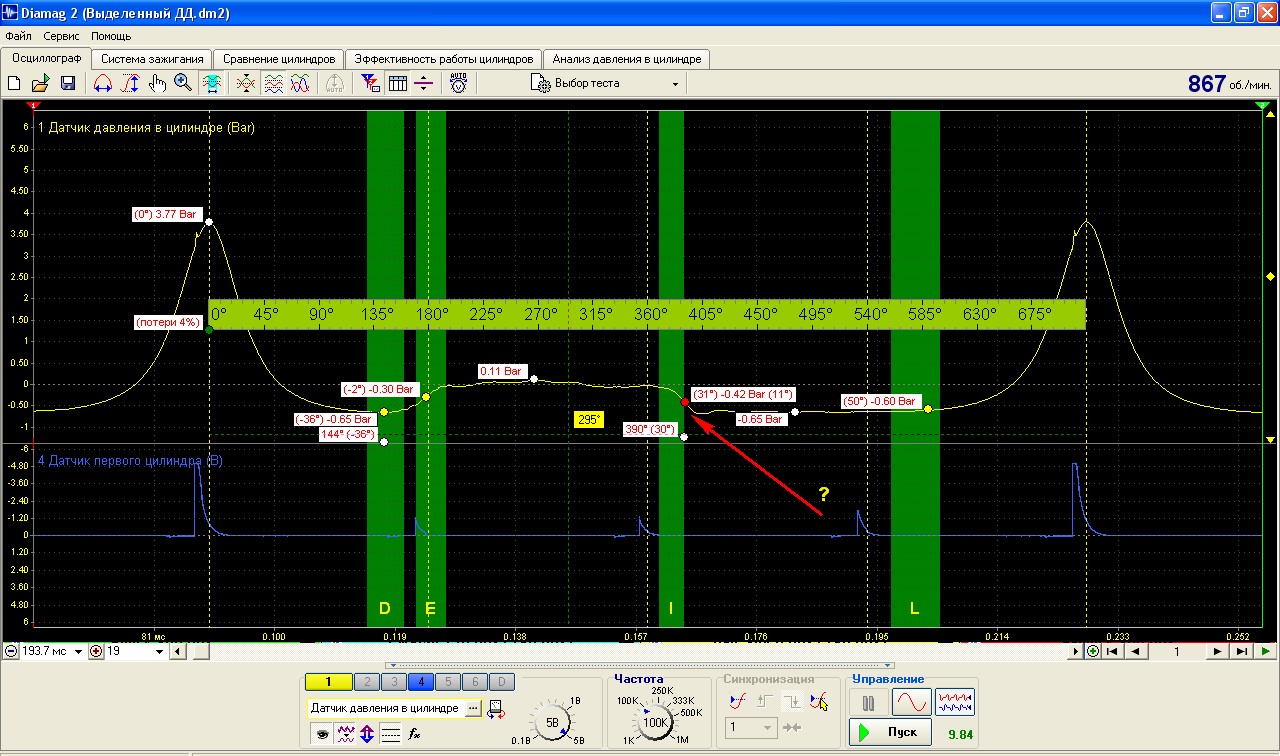
Task: Open the Файл menu
Action: tap(18, 36)
